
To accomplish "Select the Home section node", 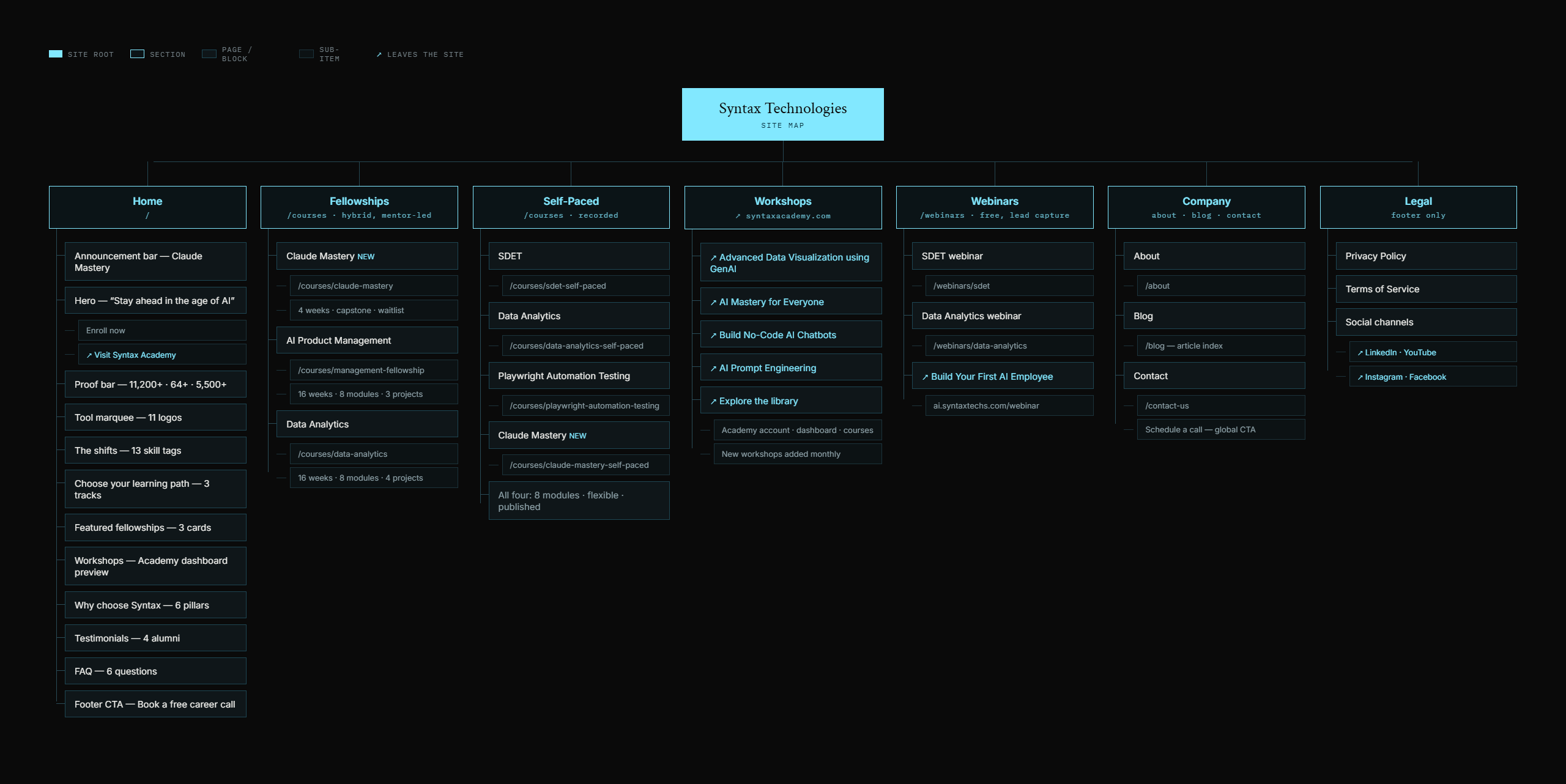I will click(147, 207).
